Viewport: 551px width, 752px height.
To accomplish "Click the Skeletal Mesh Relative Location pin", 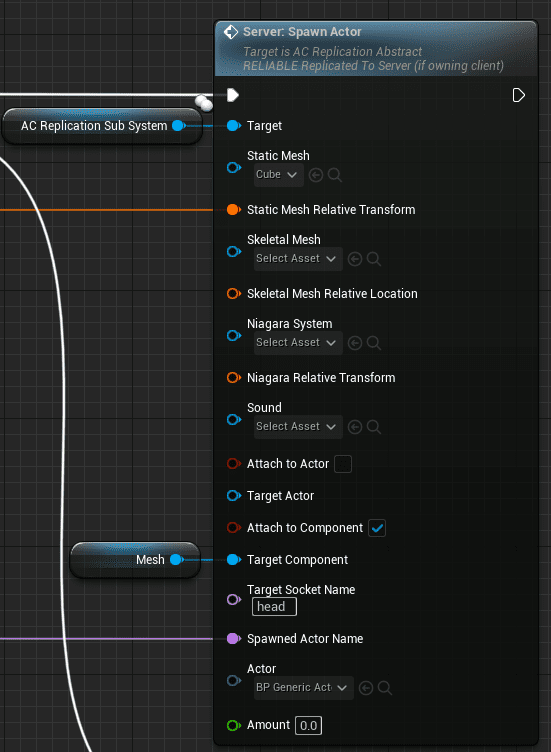I will click(x=234, y=294).
